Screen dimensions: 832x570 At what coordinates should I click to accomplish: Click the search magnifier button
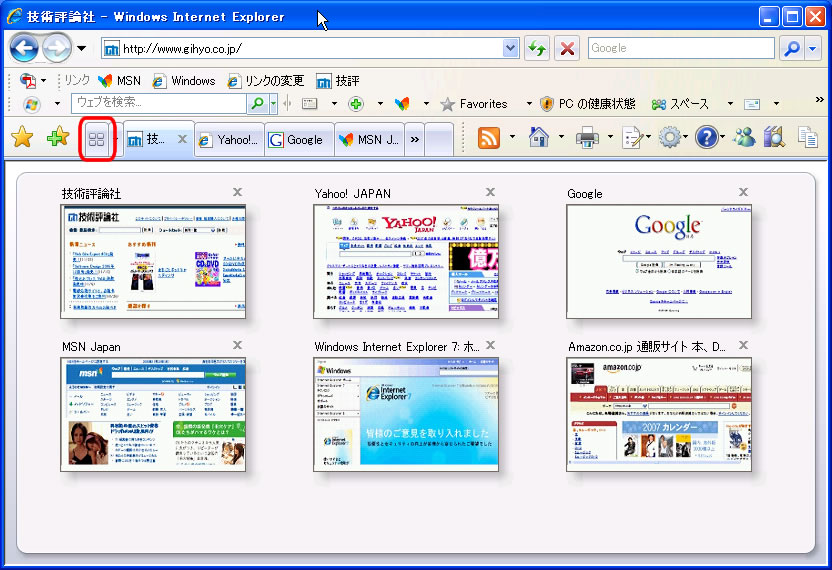coord(792,48)
